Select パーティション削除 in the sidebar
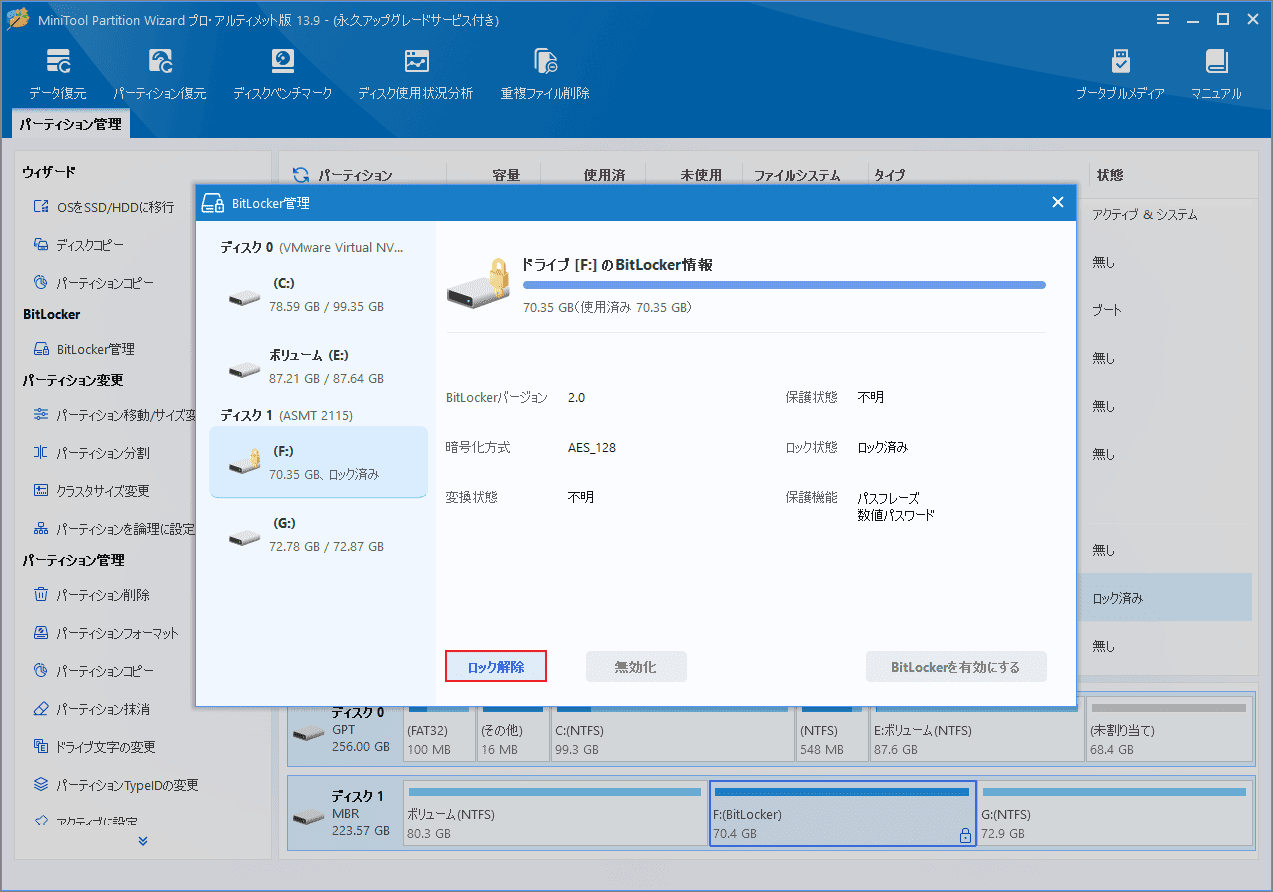 pos(91,595)
